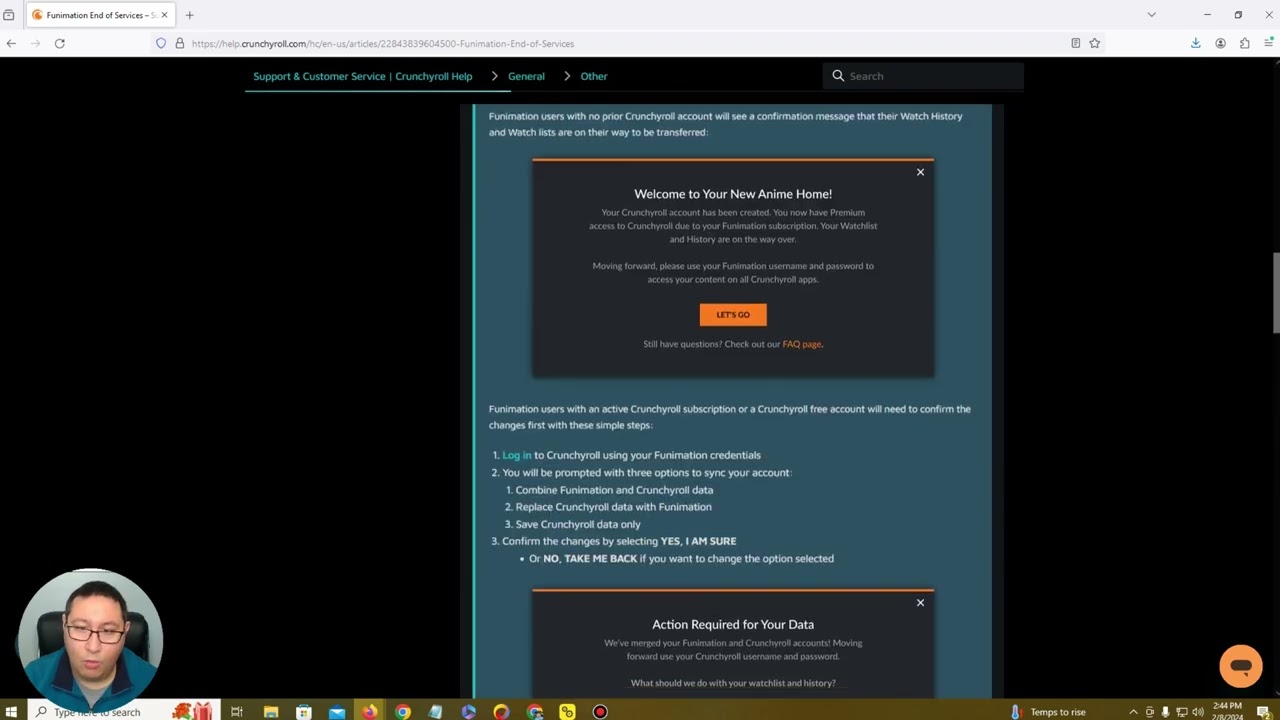Click 'Action Required for Your Data' heading
The height and width of the screenshot is (720, 1280).
tap(733, 624)
